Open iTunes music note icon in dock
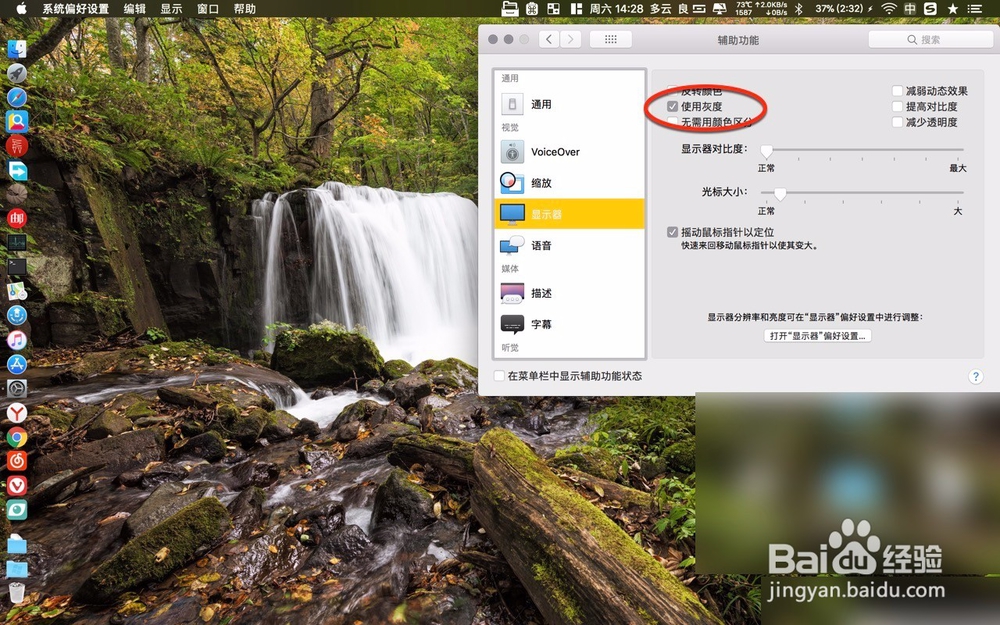This screenshot has width=1000, height=625. 17,340
